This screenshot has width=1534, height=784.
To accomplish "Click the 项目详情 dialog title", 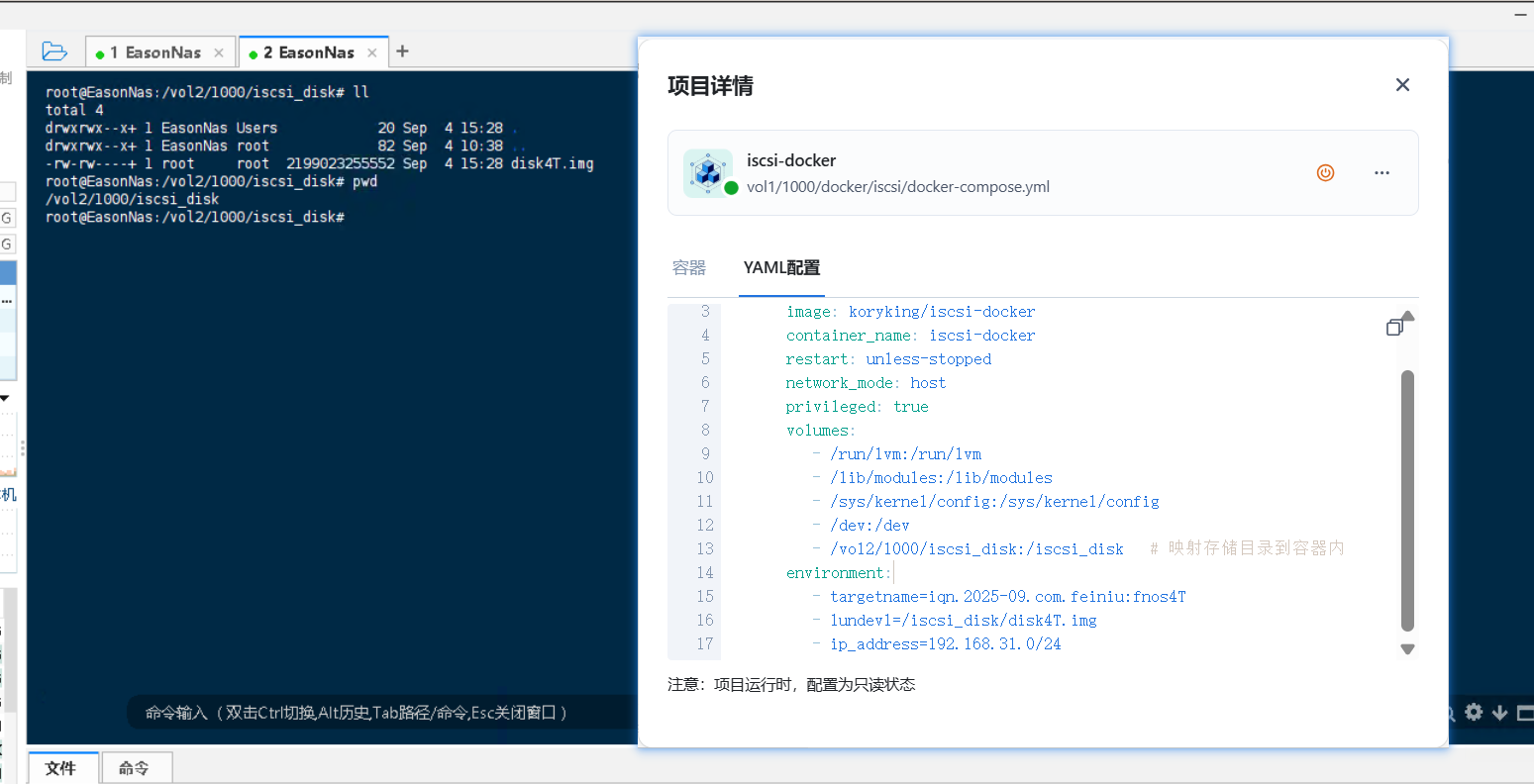I will tap(710, 86).
